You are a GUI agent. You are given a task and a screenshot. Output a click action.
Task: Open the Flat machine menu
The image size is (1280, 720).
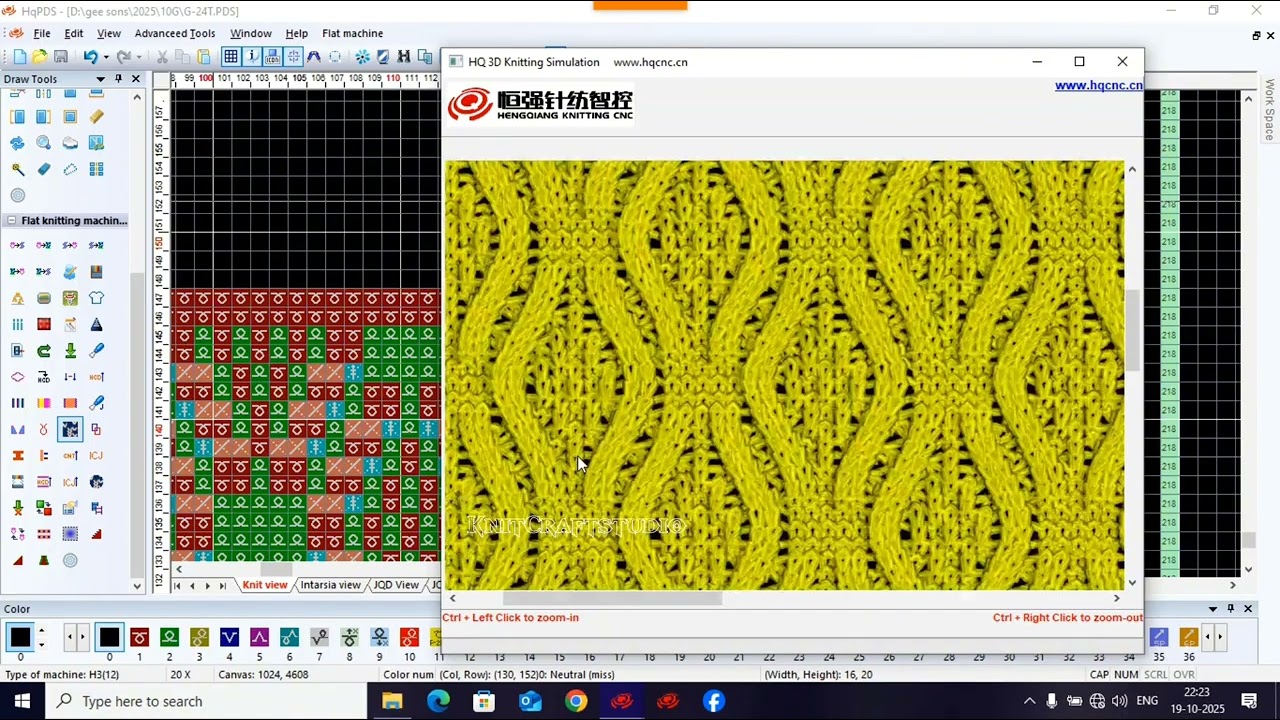coord(352,33)
